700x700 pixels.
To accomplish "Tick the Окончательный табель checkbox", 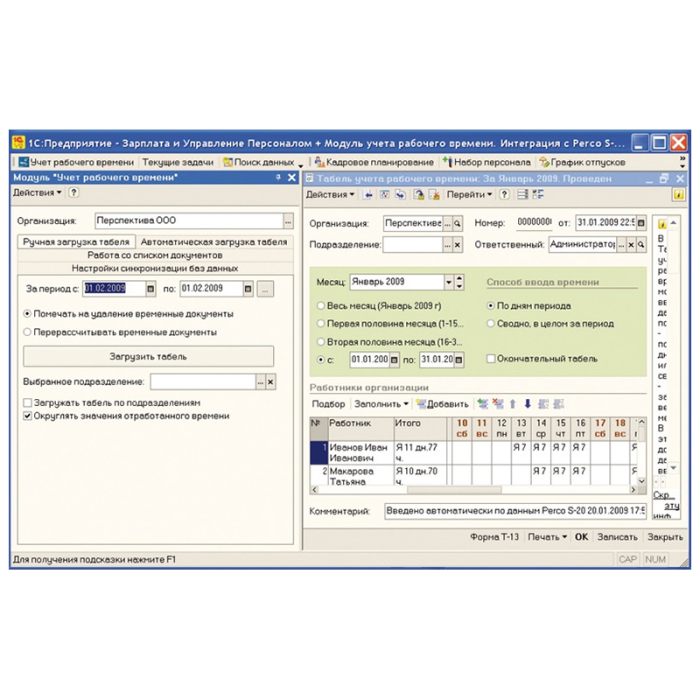I will click(491, 358).
